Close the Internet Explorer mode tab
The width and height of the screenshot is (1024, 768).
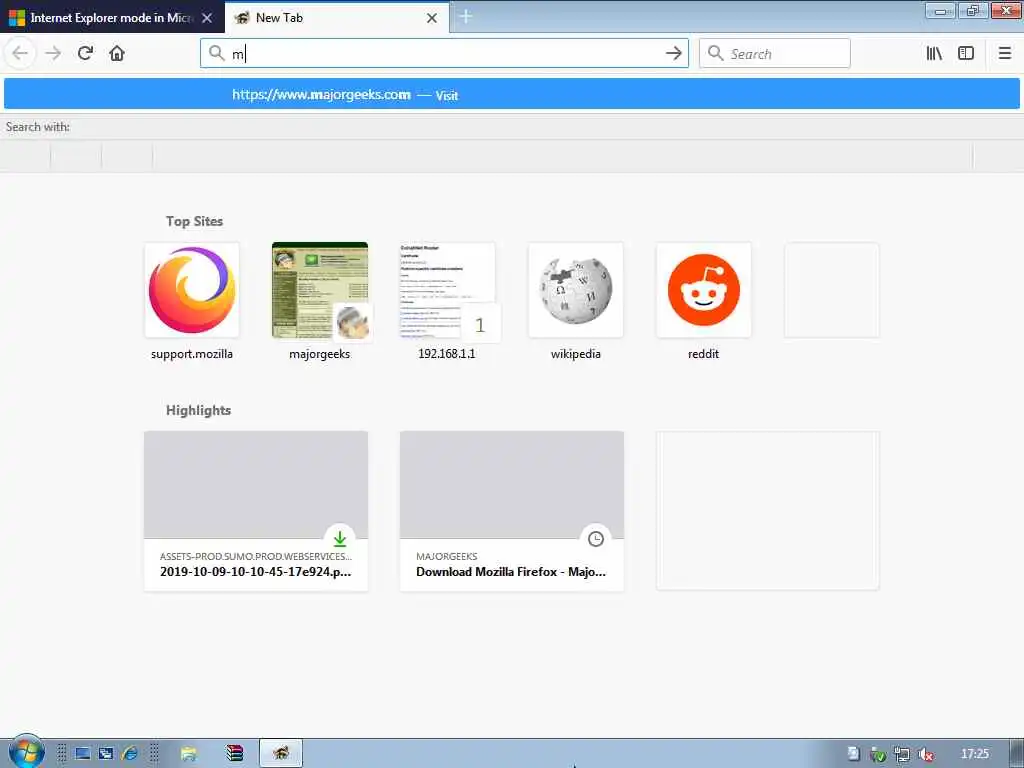click(207, 18)
